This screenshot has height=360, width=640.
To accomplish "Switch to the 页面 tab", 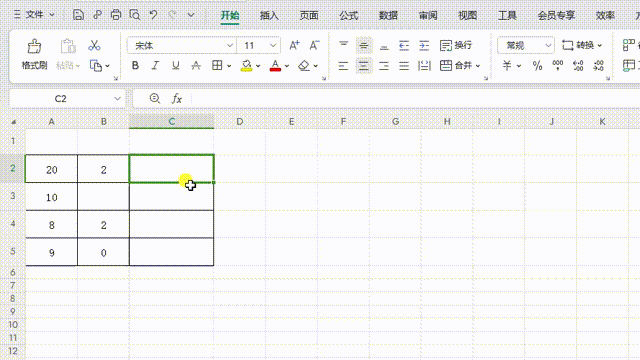I will click(x=309, y=16).
